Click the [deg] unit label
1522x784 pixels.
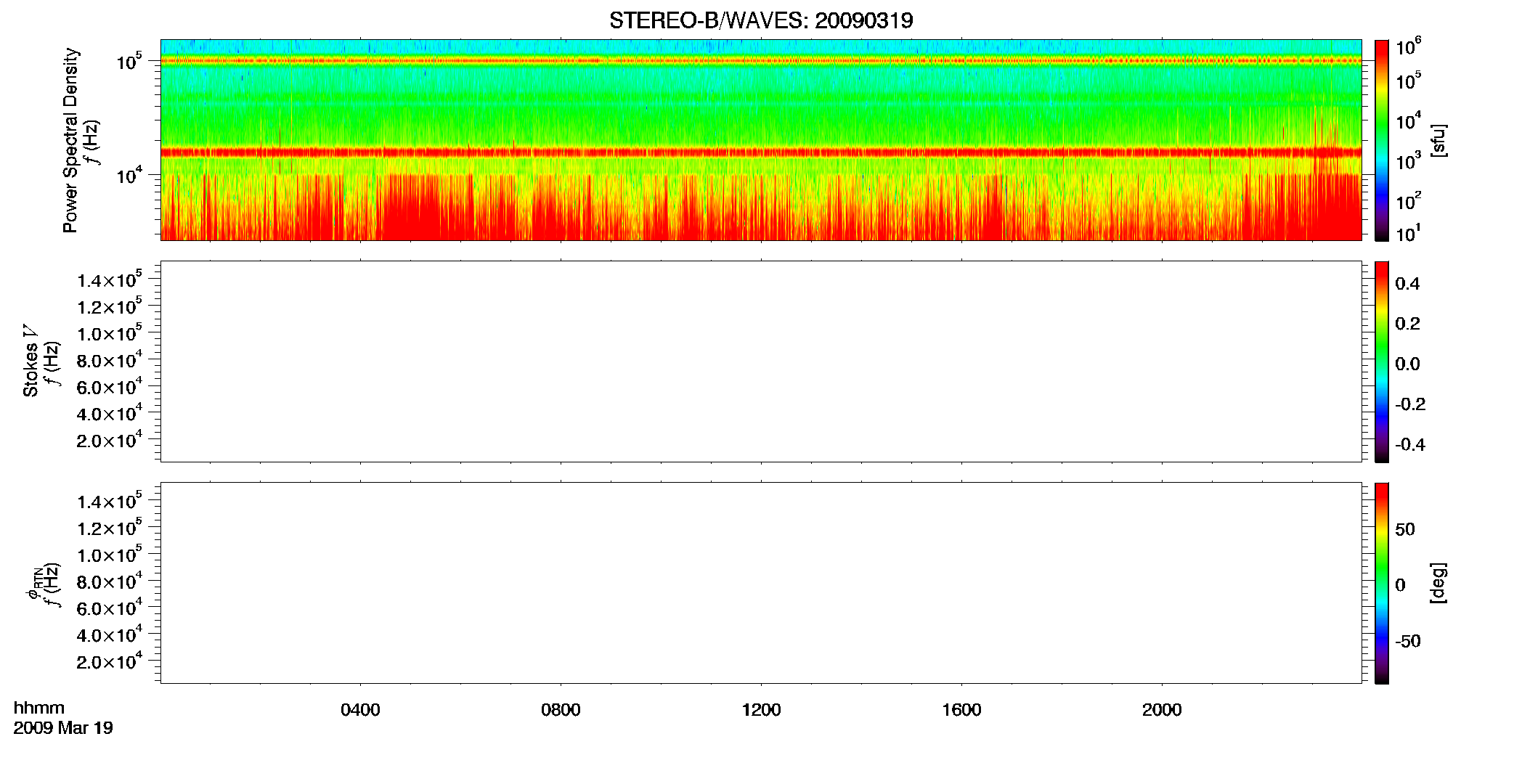click(1438, 583)
